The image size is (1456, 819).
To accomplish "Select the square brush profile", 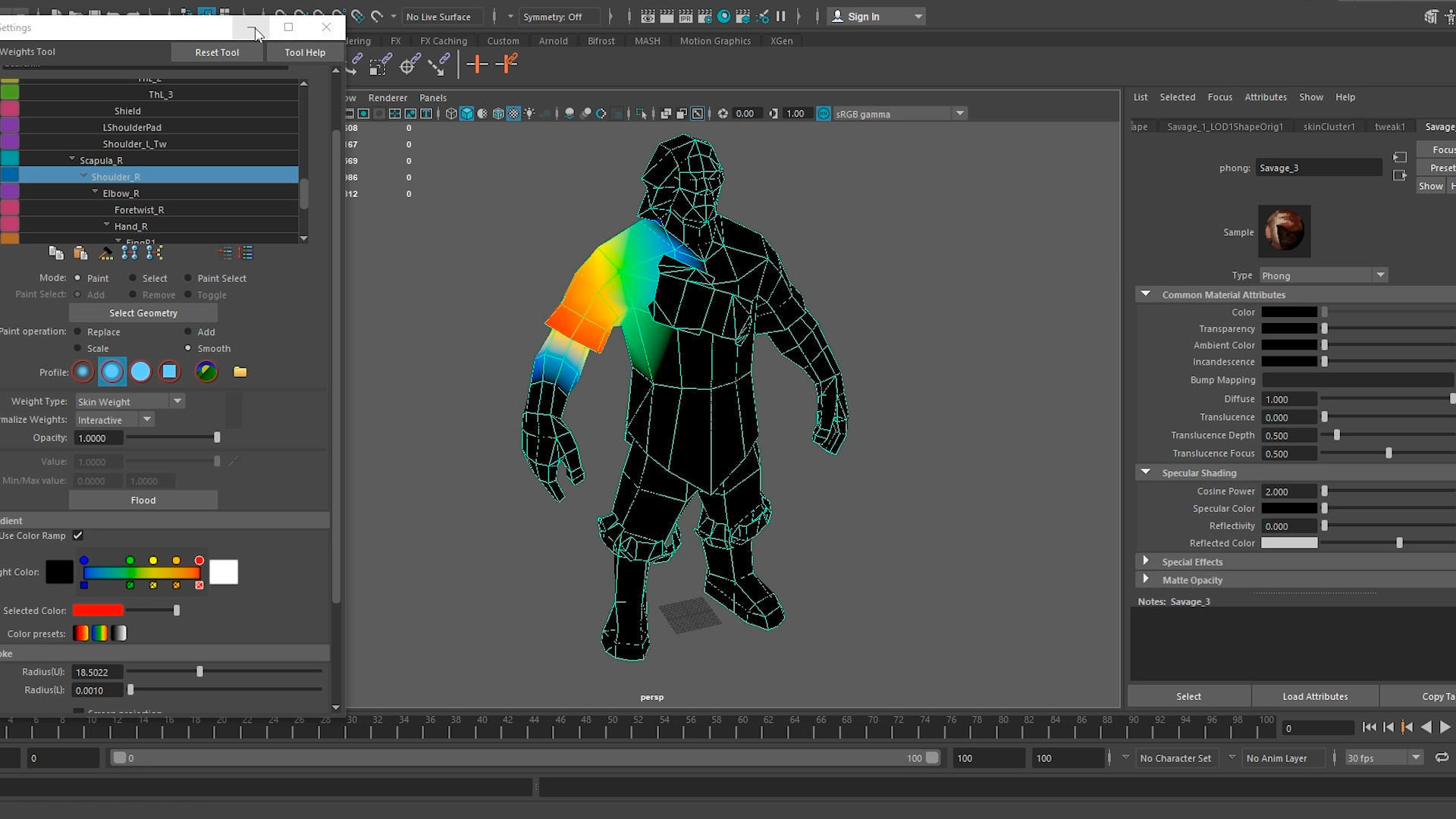I will (x=170, y=372).
